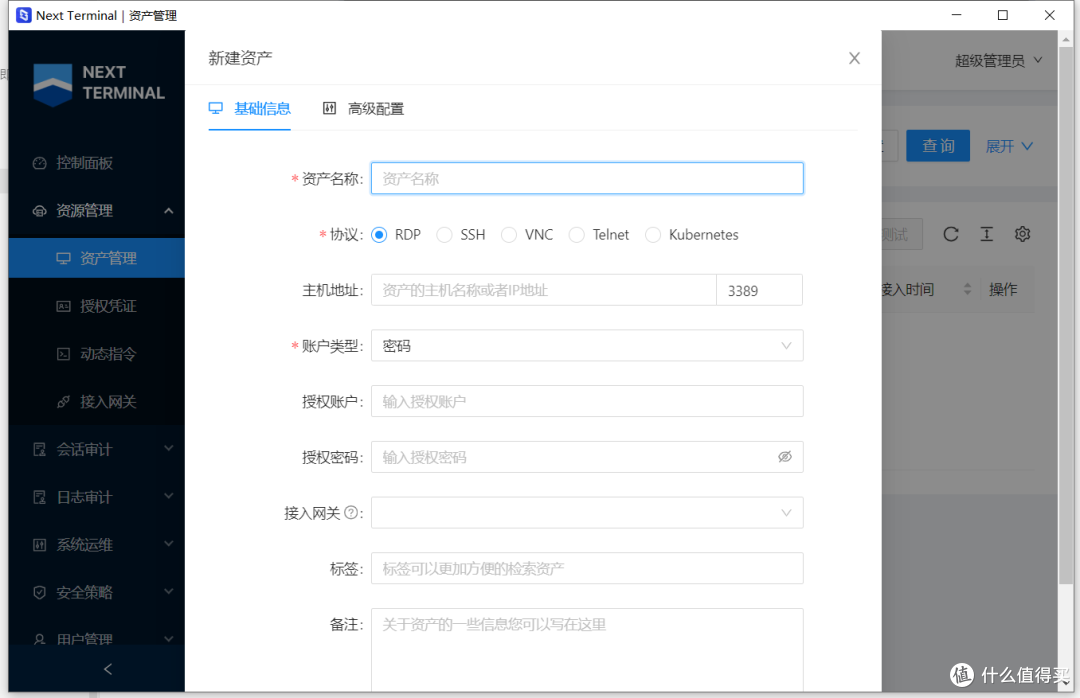Viewport: 1080px width, 698px height.
Task: Expand the 系统运维 menu section
Action: pyautogui.click(x=96, y=545)
